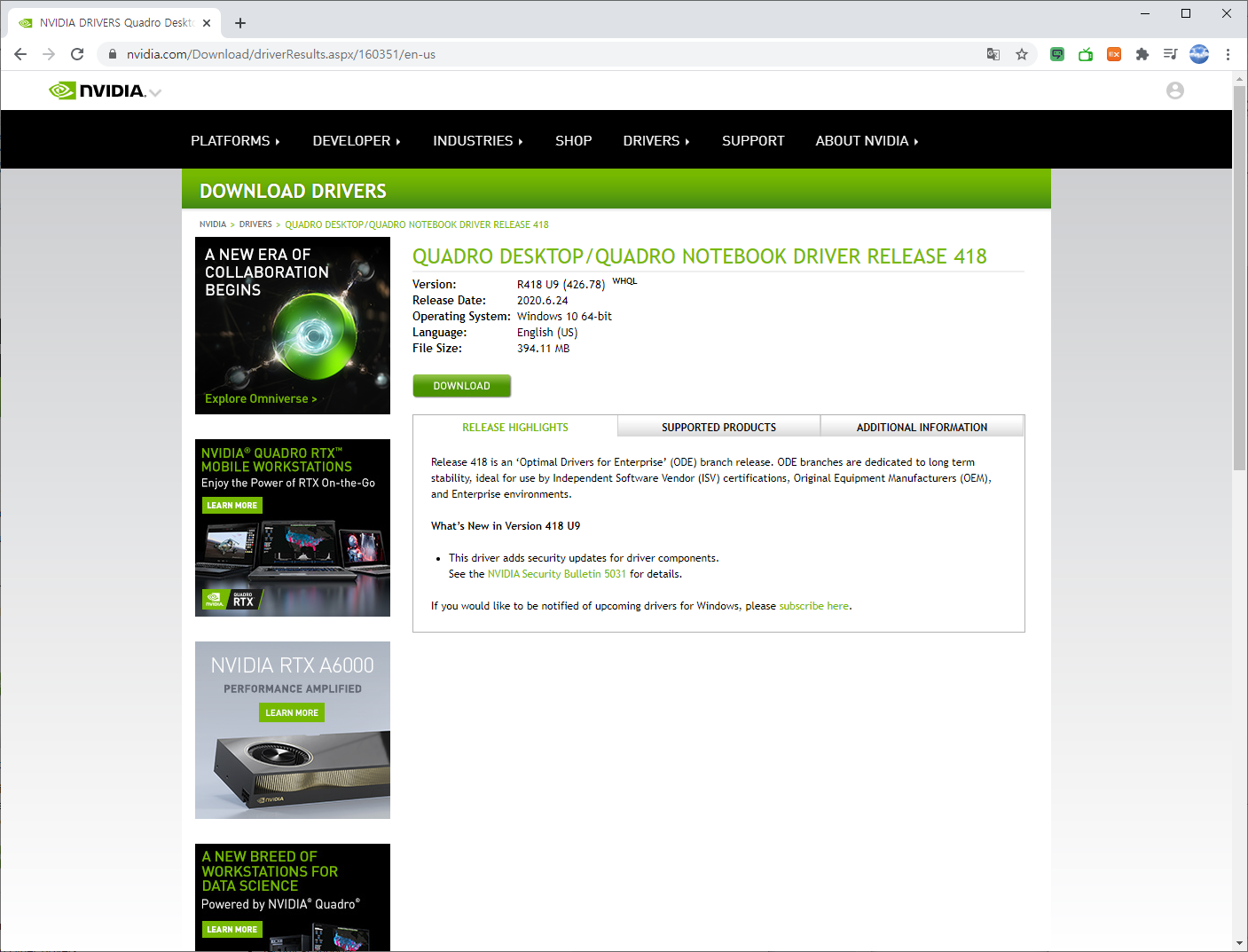The width and height of the screenshot is (1248, 952).
Task: Click the NVIDIA logo
Action: click(98, 90)
